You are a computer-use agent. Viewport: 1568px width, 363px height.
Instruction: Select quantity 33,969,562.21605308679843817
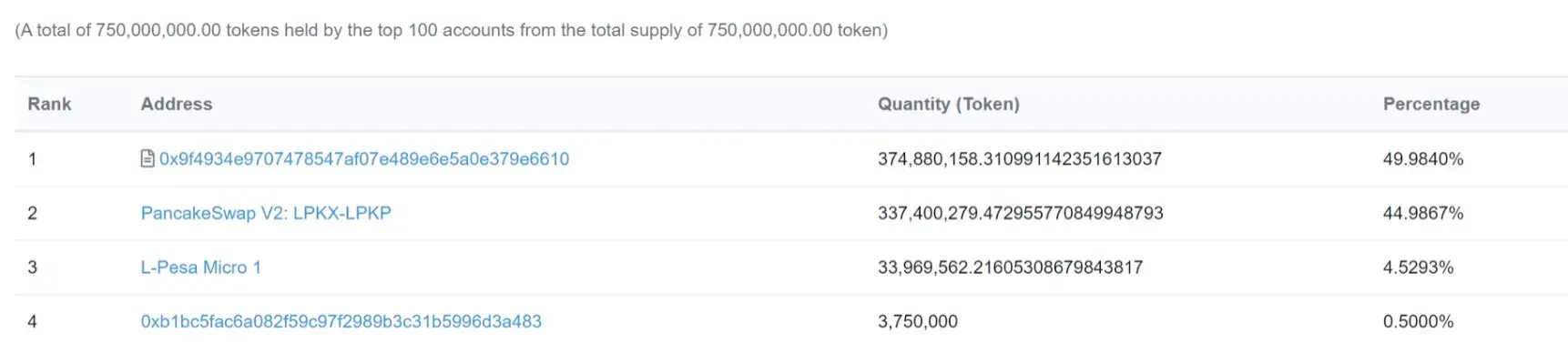coord(1011,267)
